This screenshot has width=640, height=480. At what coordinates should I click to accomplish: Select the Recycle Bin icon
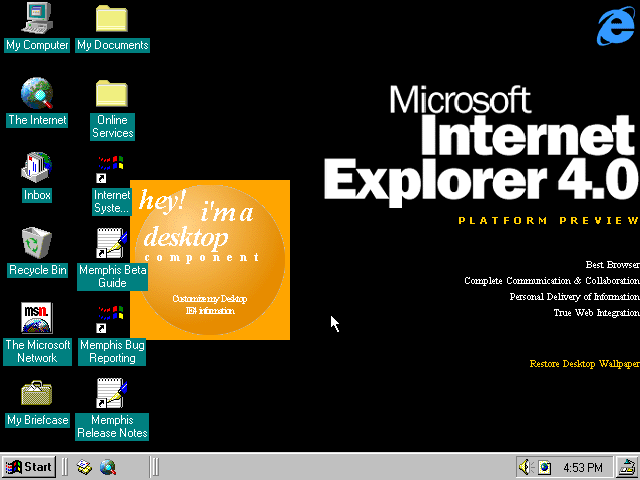37,243
